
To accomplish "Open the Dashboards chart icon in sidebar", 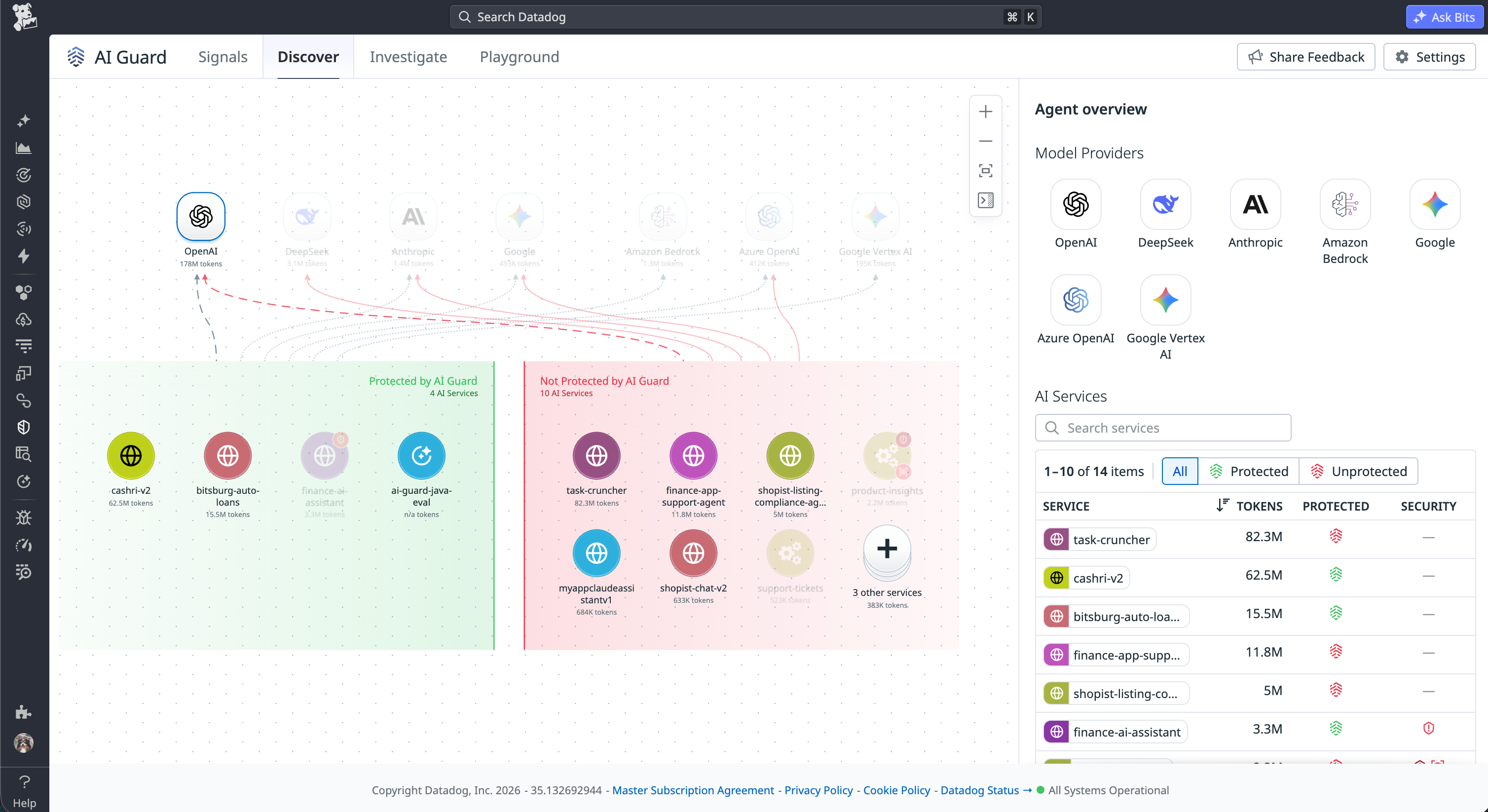I will [24, 148].
